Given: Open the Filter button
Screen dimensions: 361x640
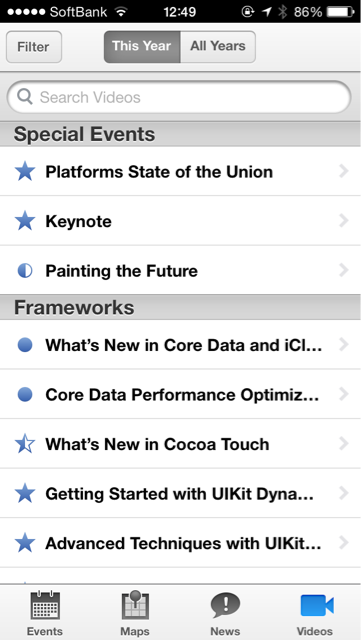Looking at the screenshot, I should [34, 47].
